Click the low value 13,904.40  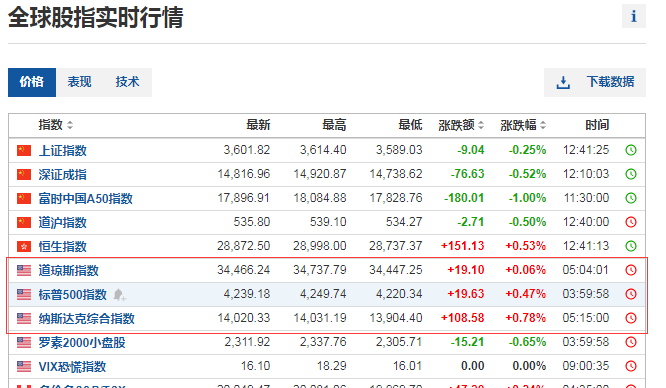(396, 318)
